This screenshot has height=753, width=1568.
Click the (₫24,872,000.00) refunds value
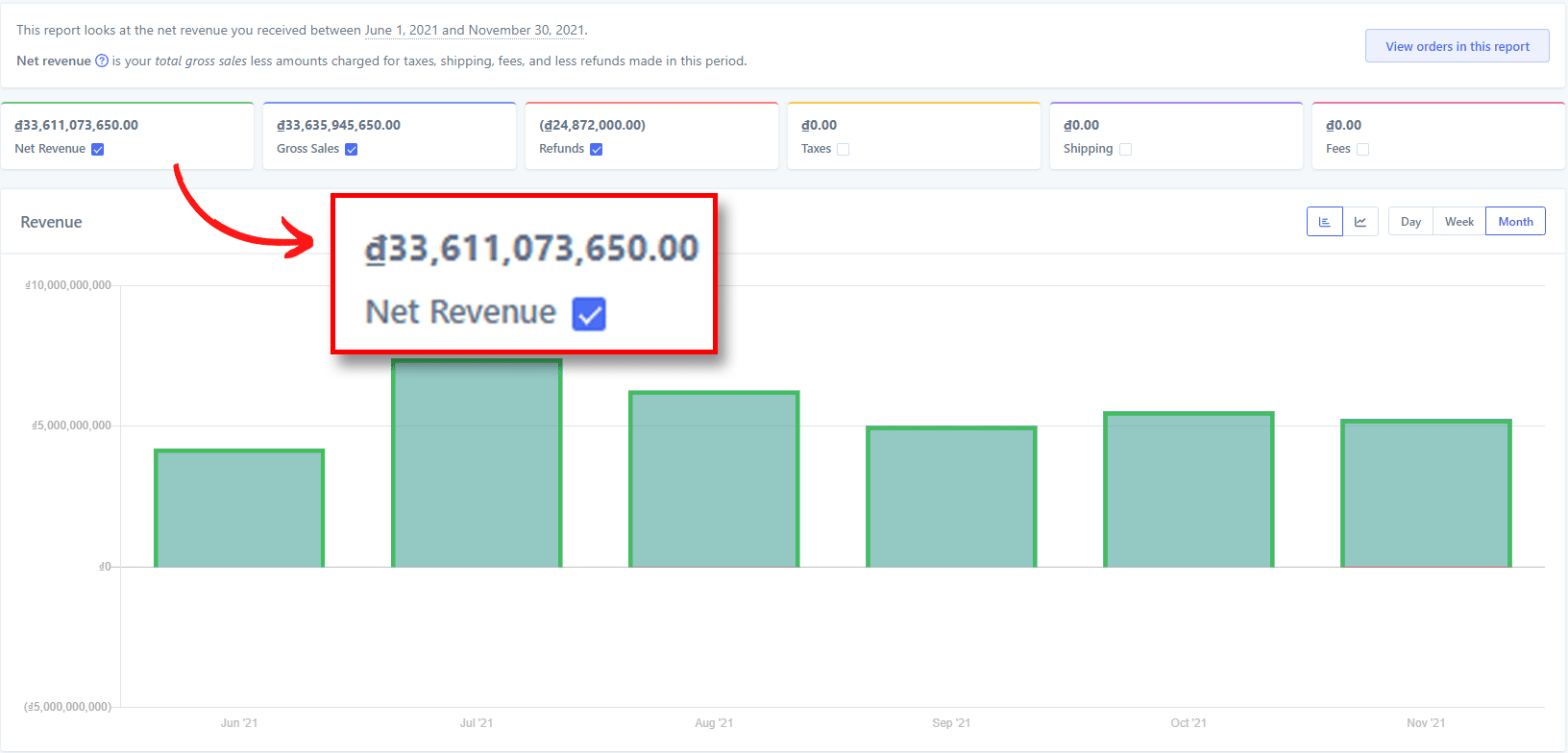[x=592, y=125]
